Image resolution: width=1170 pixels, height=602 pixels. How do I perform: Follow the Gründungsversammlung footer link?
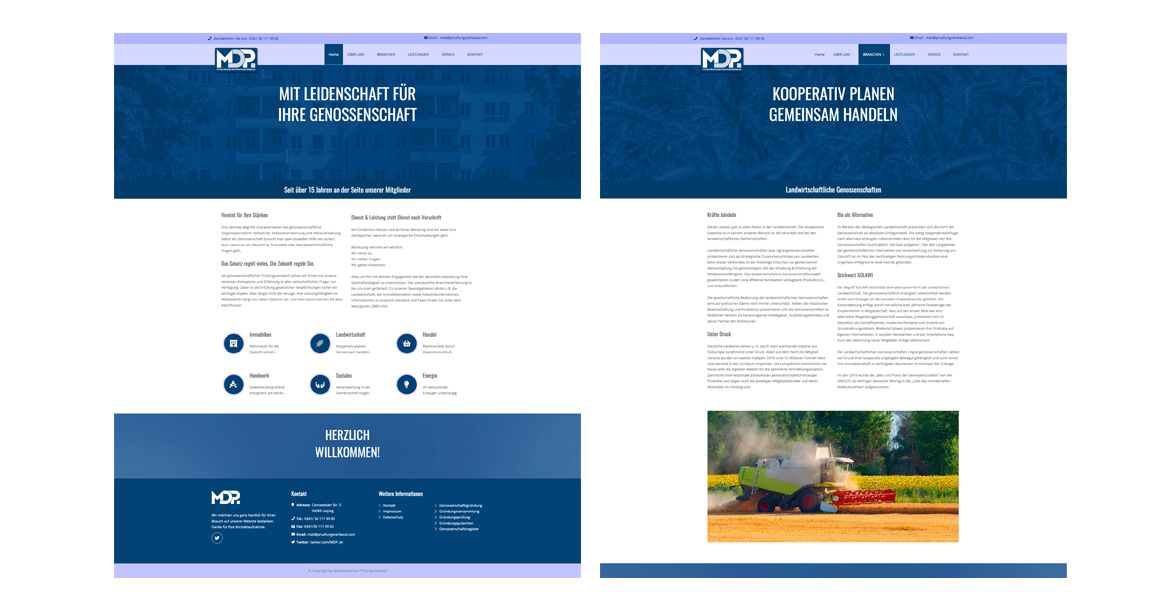coord(460,511)
